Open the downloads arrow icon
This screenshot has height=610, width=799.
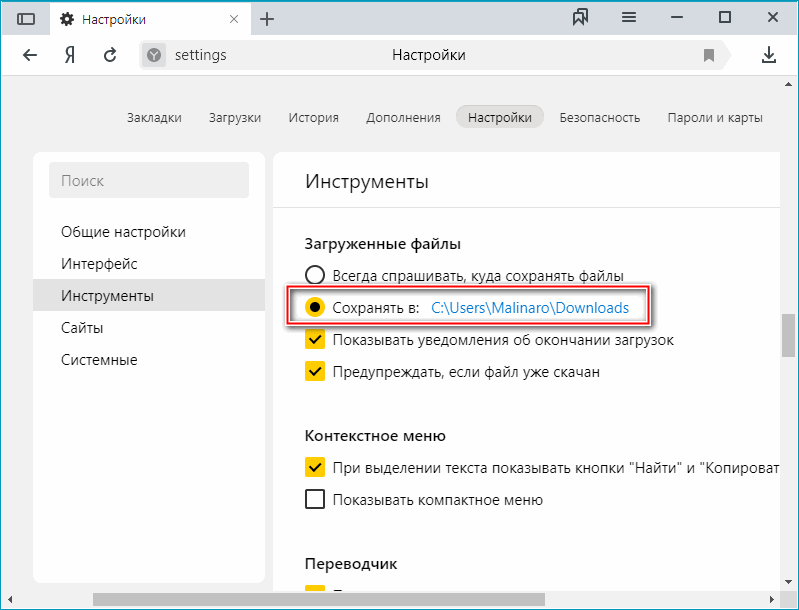click(768, 55)
